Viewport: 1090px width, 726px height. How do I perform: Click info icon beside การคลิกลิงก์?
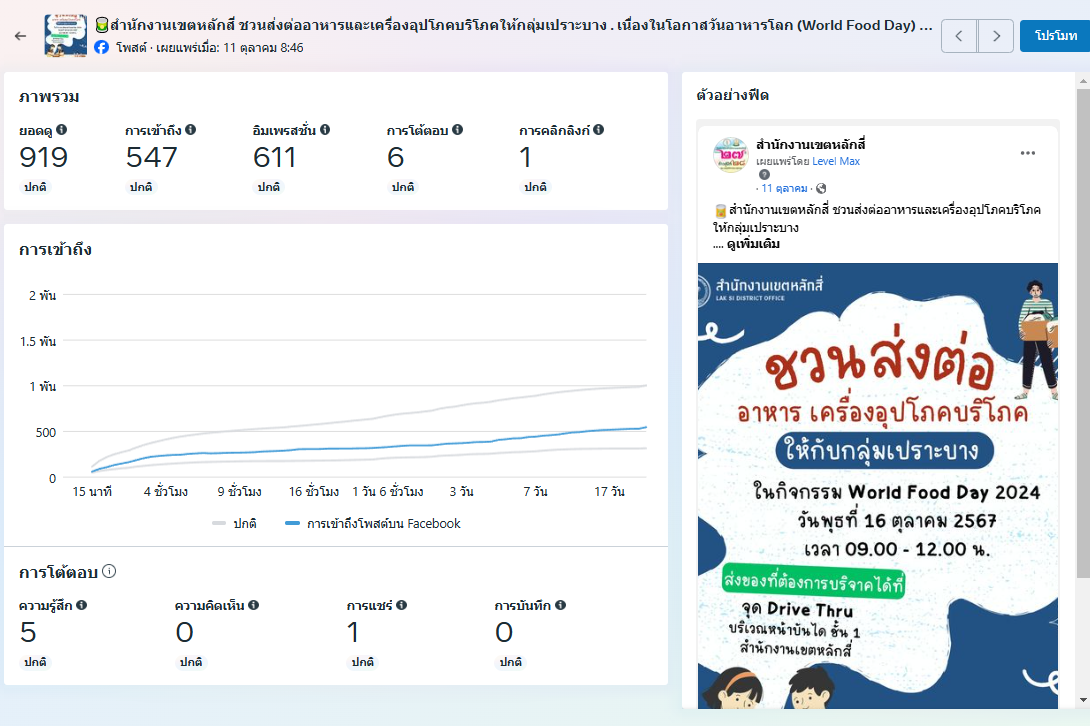(x=599, y=130)
